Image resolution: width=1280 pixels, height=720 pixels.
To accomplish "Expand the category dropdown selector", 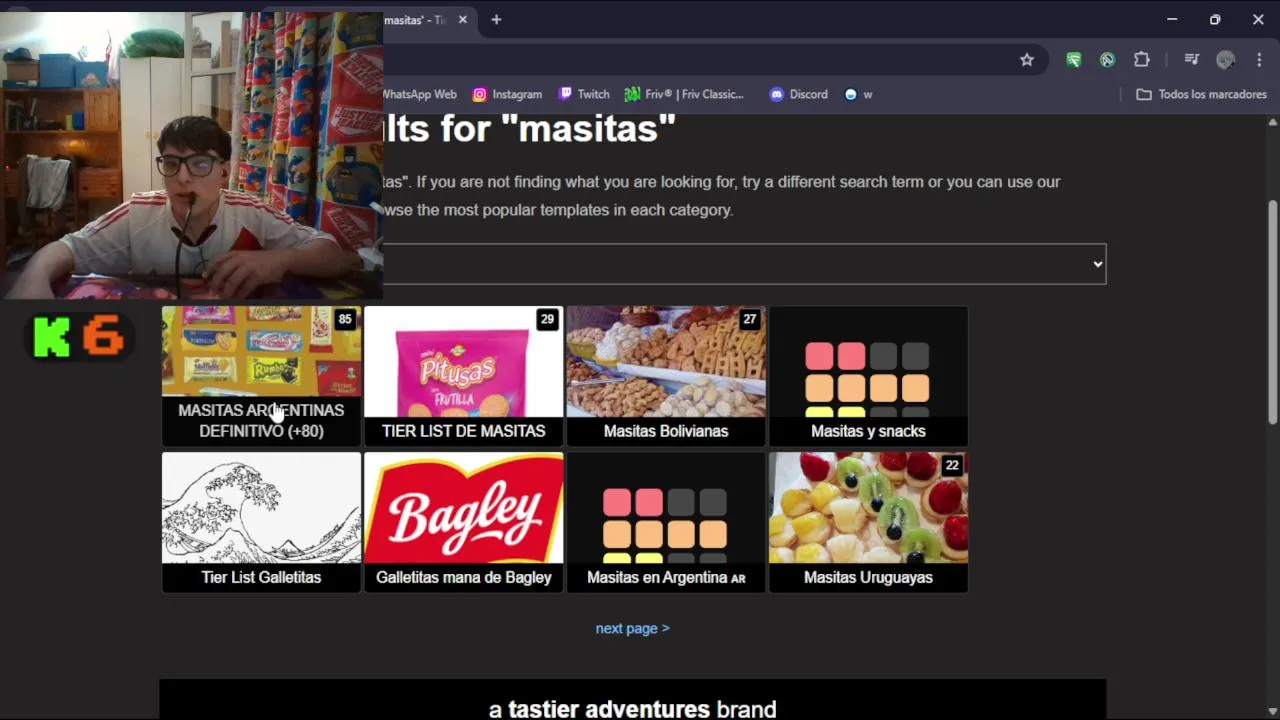I will tap(744, 264).
